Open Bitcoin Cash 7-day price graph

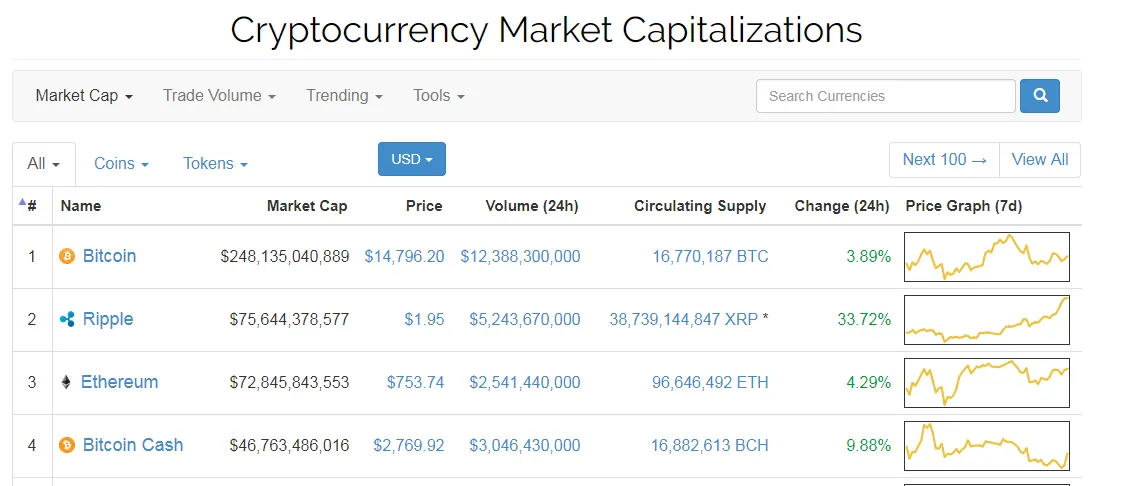pos(987,445)
